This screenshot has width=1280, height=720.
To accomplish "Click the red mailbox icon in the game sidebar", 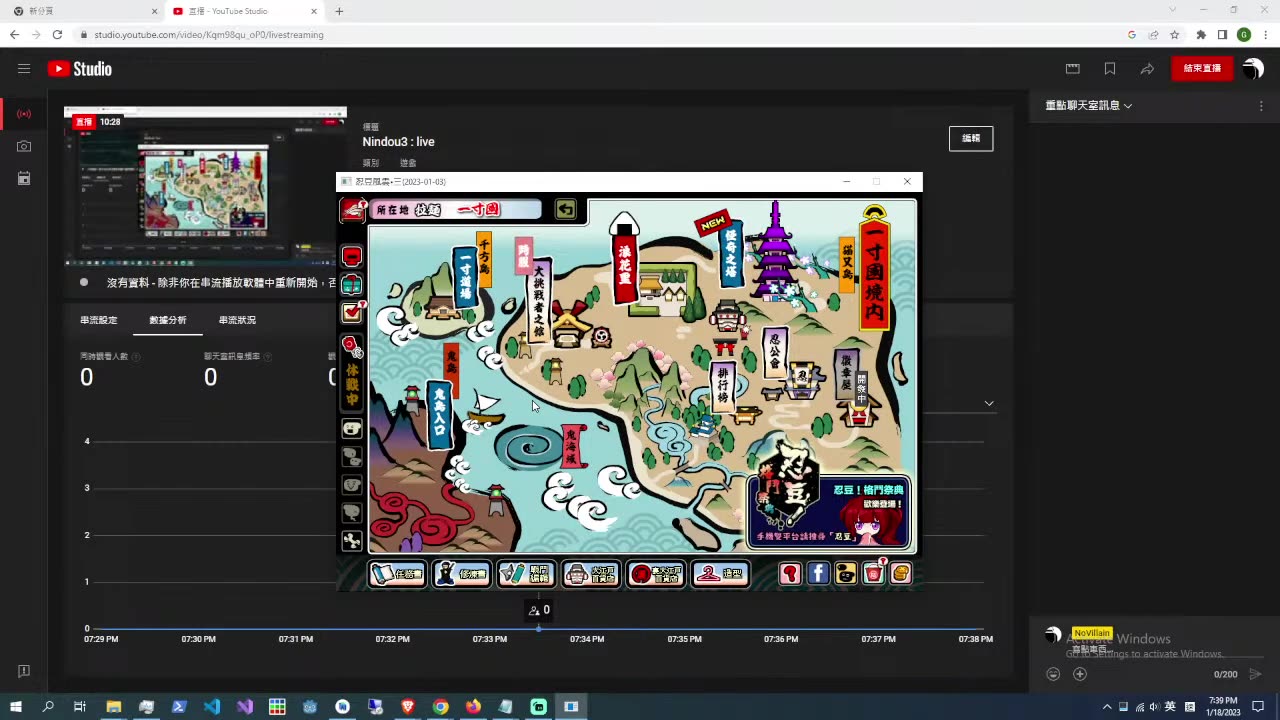I will [x=352, y=256].
